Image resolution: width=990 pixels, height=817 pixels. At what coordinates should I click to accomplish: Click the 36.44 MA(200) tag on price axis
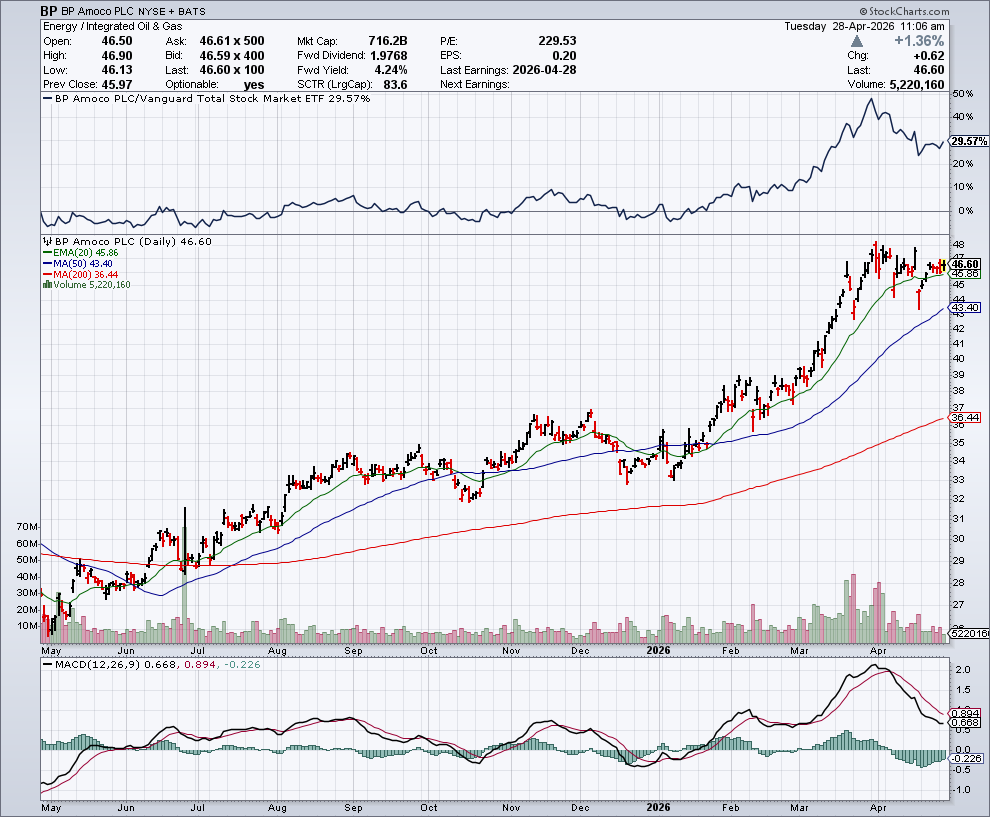pyautogui.click(x=967, y=417)
